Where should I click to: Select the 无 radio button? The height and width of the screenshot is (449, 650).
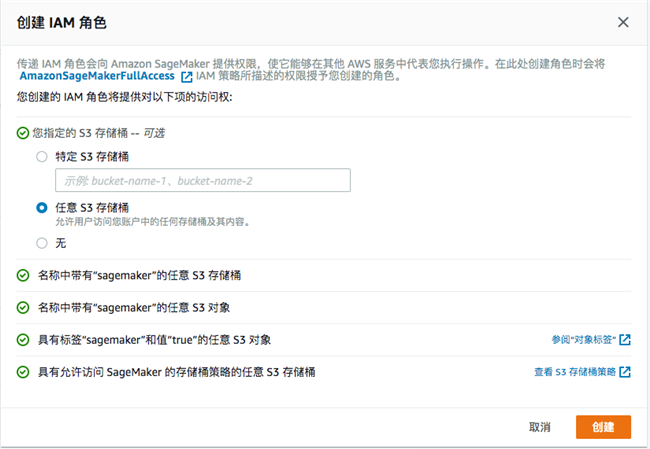coord(42,243)
